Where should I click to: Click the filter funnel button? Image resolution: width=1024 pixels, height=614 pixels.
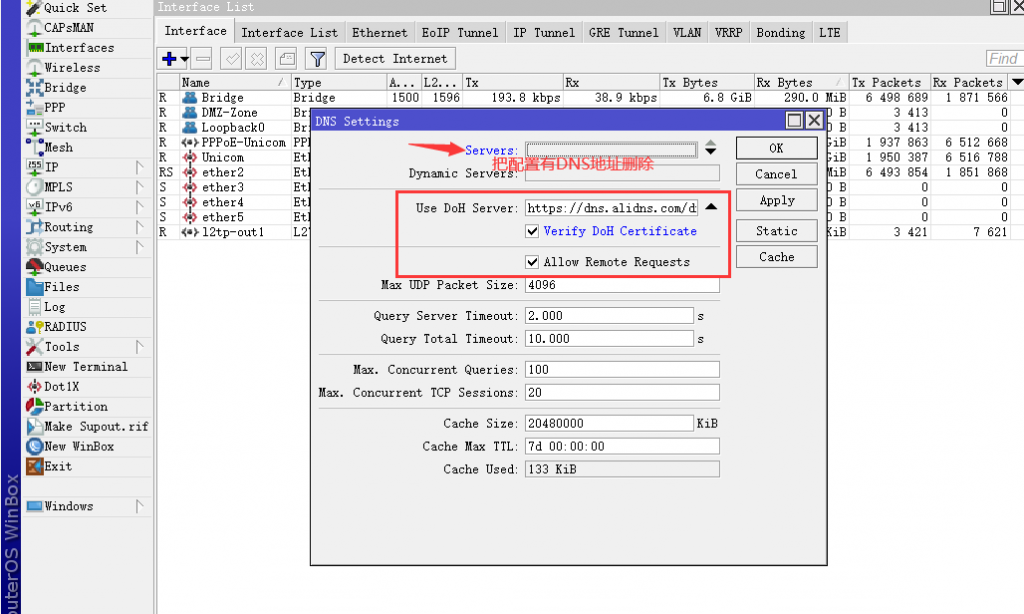[x=317, y=59]
